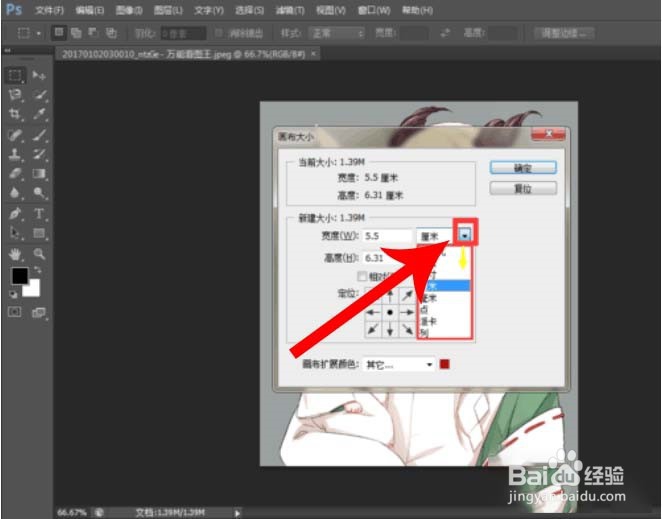Click Add to Selection mode icon
Screen dimensions: 662x519
click(76, 33)
